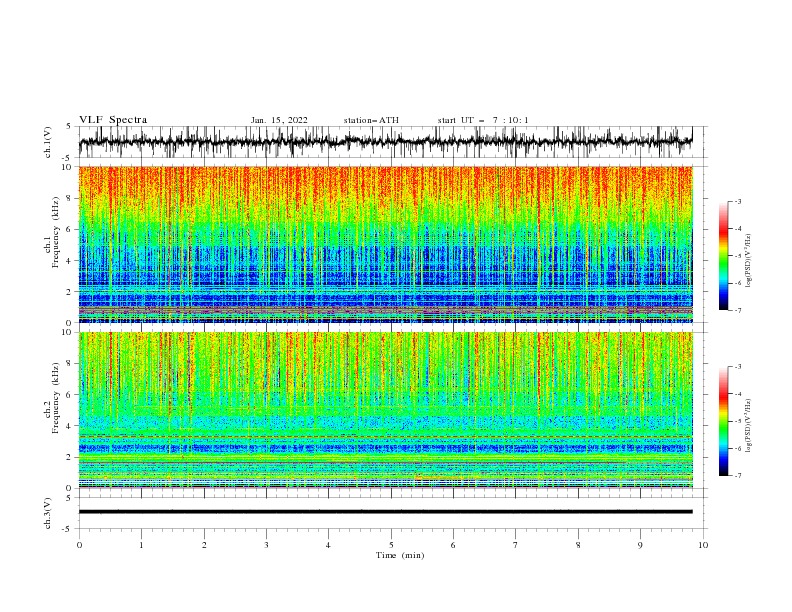
Task: Select the 'Time (min)' axis title
Action: point(400,555)
